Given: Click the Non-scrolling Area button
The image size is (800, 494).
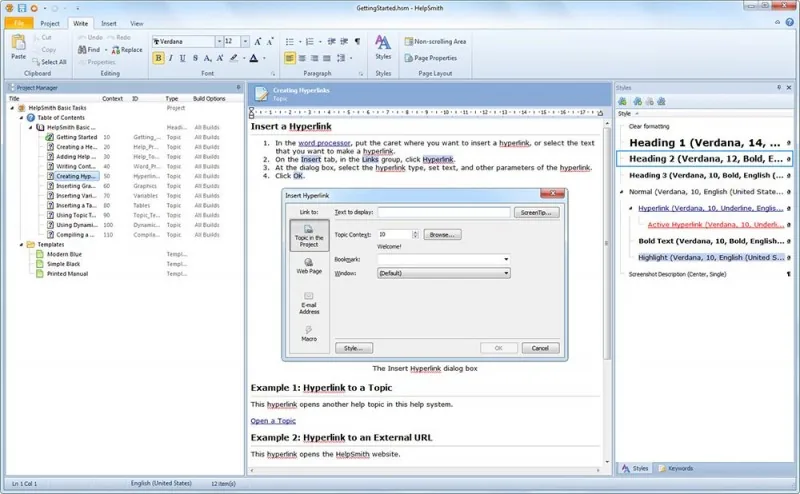Looking at the screenshot, I should (435, 41).
